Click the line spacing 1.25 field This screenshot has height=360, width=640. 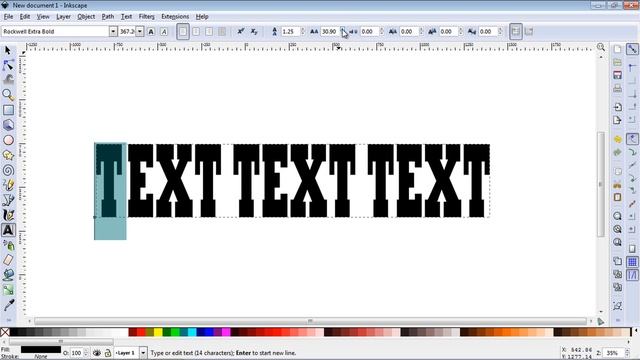click(x=290, y=31)
